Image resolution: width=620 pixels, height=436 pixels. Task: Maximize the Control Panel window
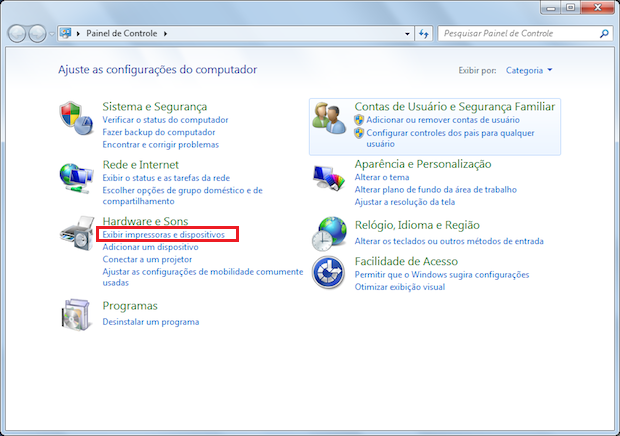pyautogui.click(x=570, y=8)
